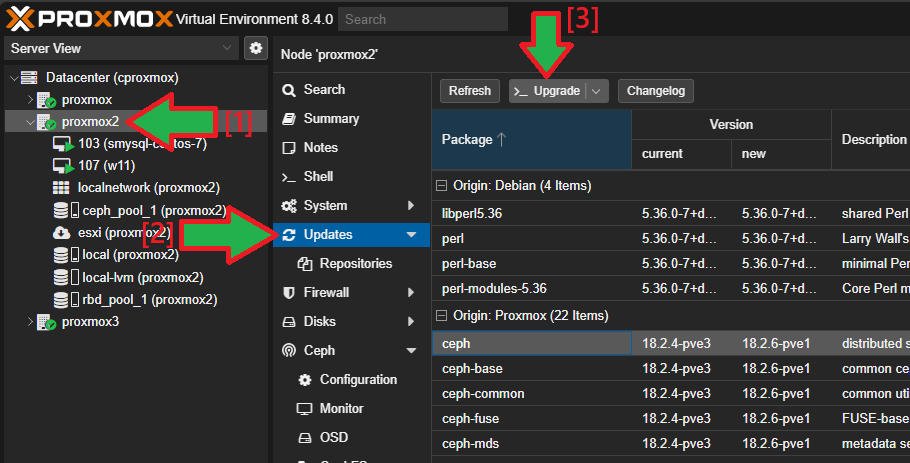Click the Ceph logo icon
Image resolution: width=910 pixels, height=463 pixels.
point(288,350)
